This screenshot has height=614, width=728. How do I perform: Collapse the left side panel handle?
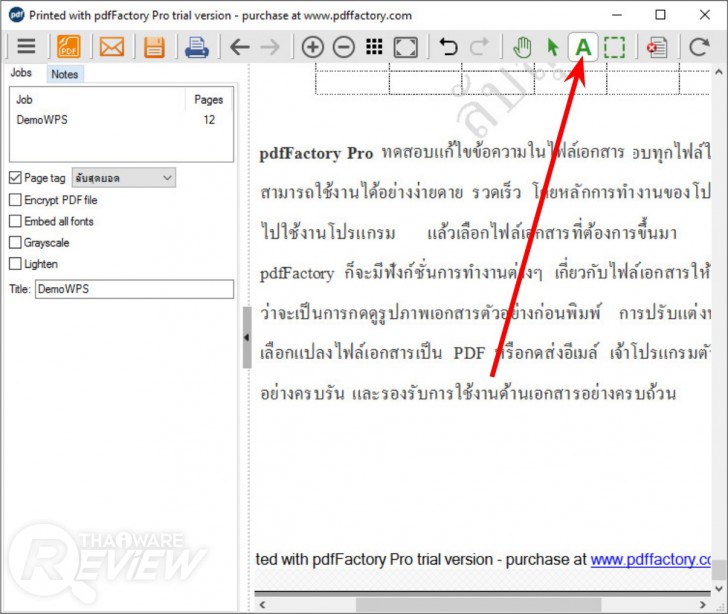tap(247, 337)
